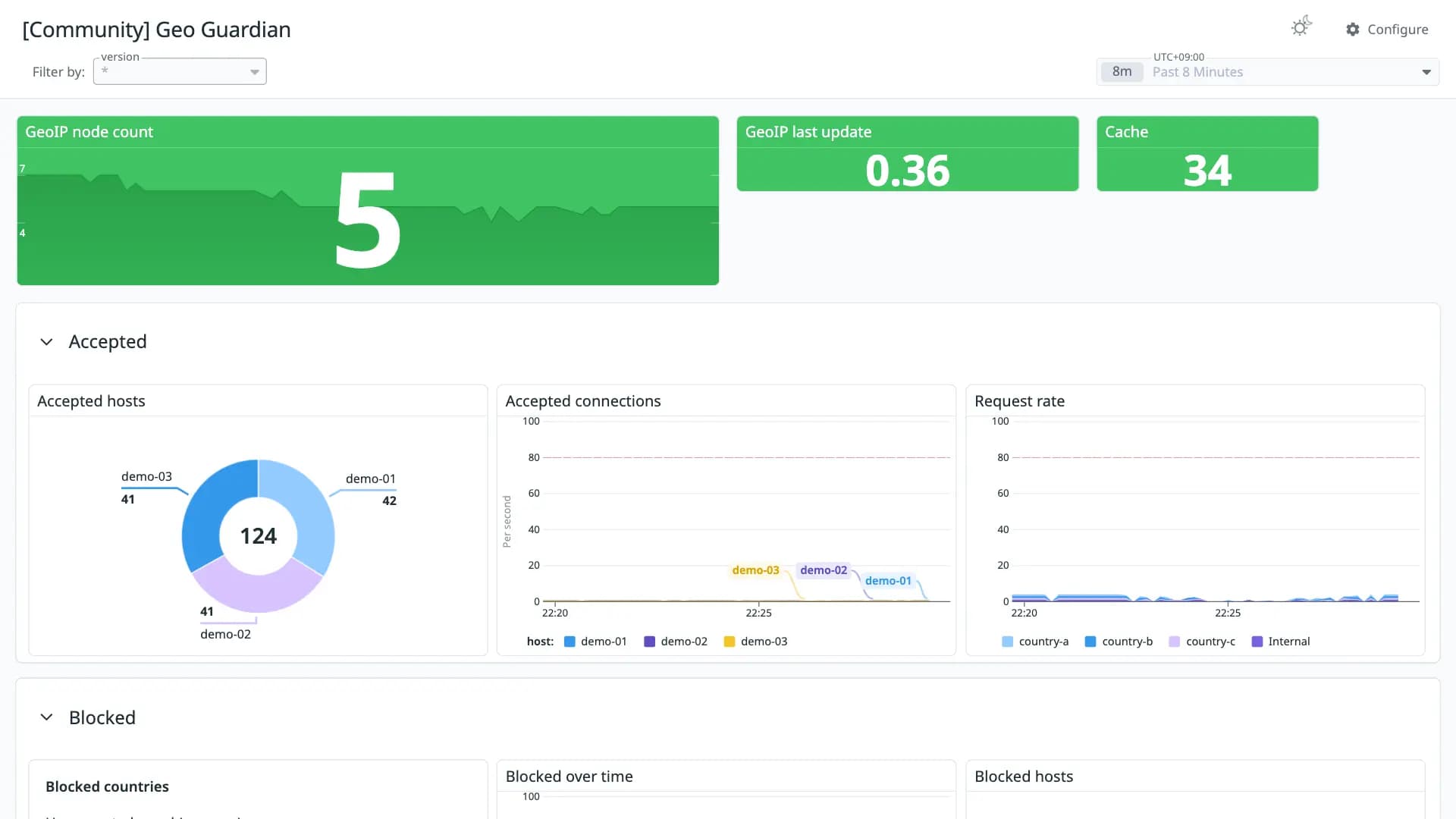Click the Configure label

[1398, 30]
